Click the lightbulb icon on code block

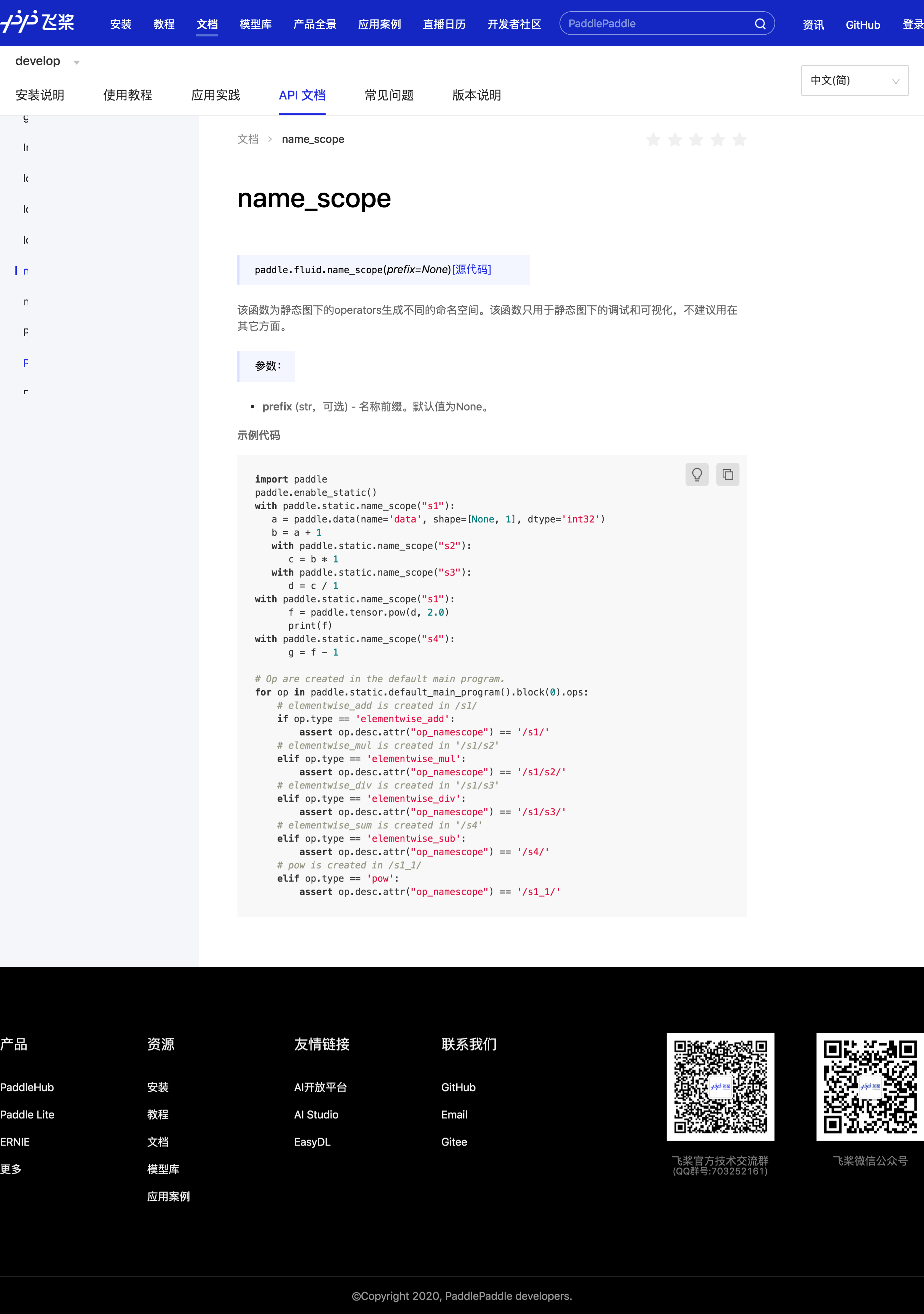pyautogui.click(x=696, y=475)
